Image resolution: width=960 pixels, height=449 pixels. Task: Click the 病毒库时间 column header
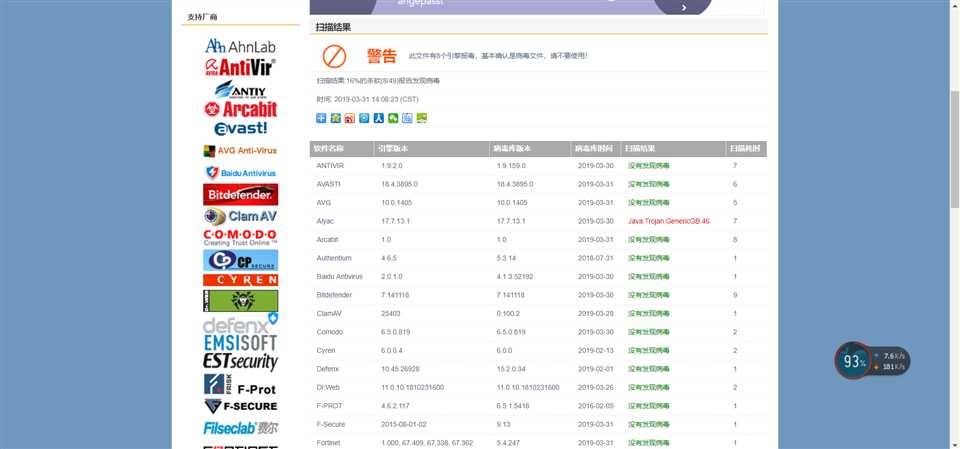(594, 149)
